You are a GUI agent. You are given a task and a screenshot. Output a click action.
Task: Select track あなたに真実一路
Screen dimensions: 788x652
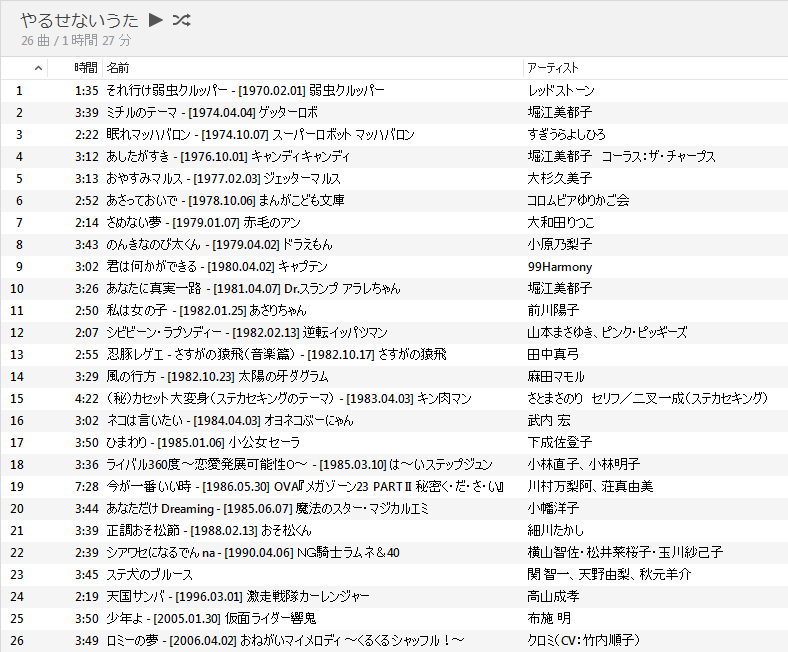pos(394,289)
